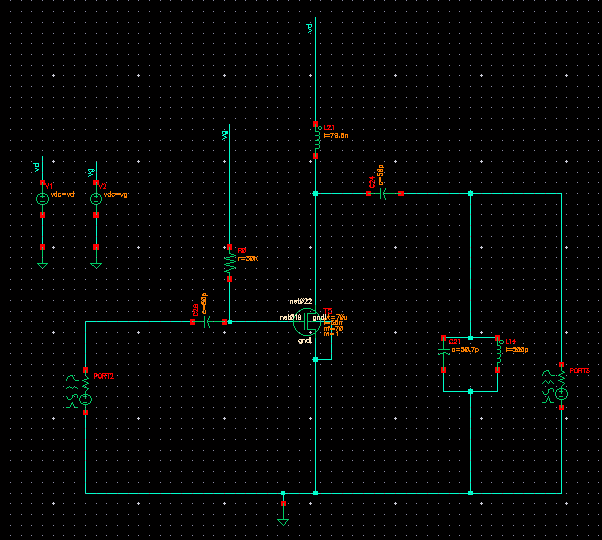Click the net018 gate net label
602x540 pixels.
coord(291,318)
